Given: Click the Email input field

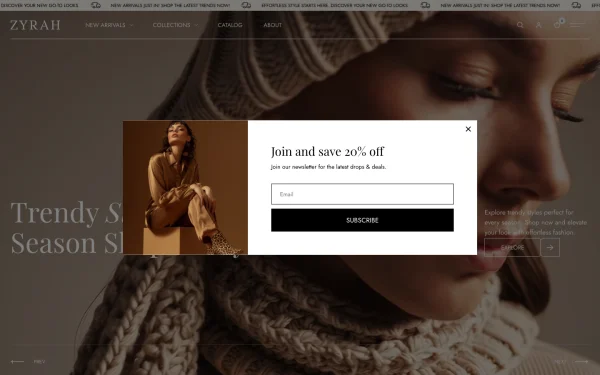Looking at the screenshot, I should pos(362,194).
